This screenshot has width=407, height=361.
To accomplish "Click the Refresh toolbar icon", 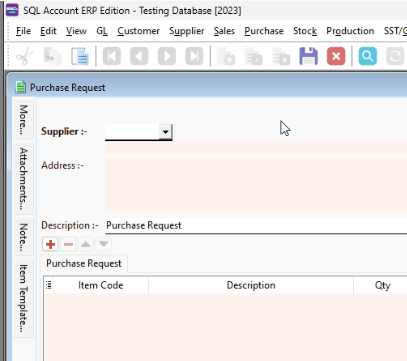I will click(x=395, y=56).
